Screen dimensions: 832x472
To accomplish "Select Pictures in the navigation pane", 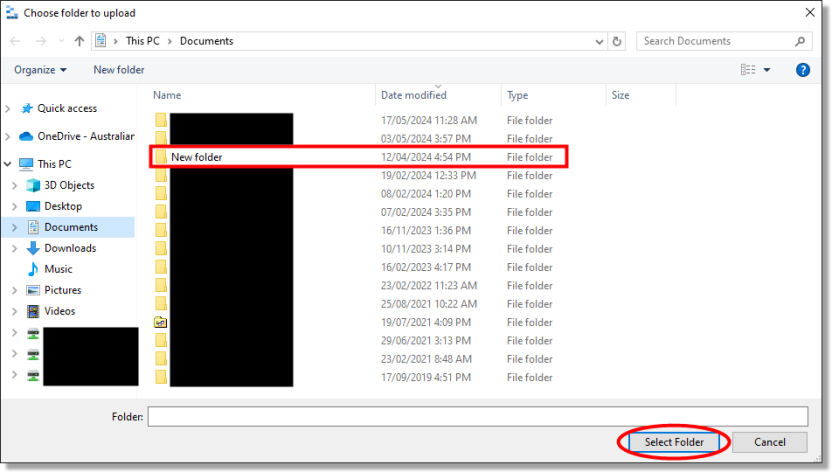I will pos(63,290).
